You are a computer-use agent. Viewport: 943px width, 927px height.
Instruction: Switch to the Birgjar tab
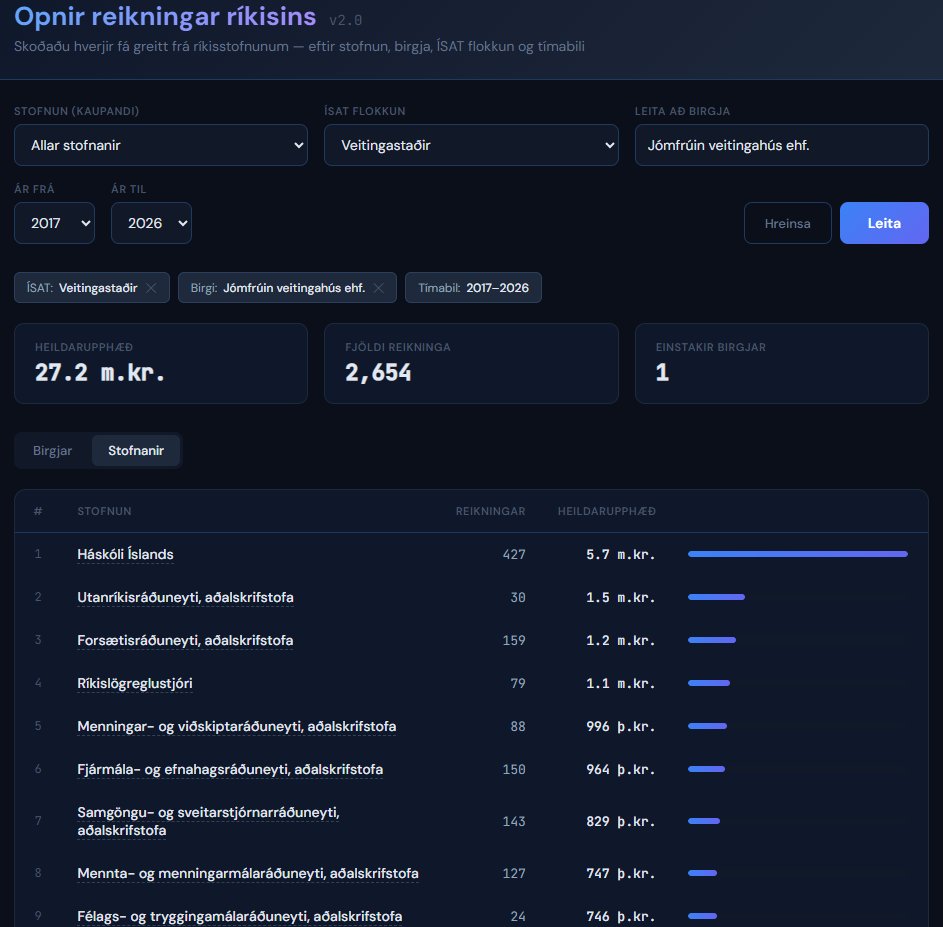(x=52, y=451)
